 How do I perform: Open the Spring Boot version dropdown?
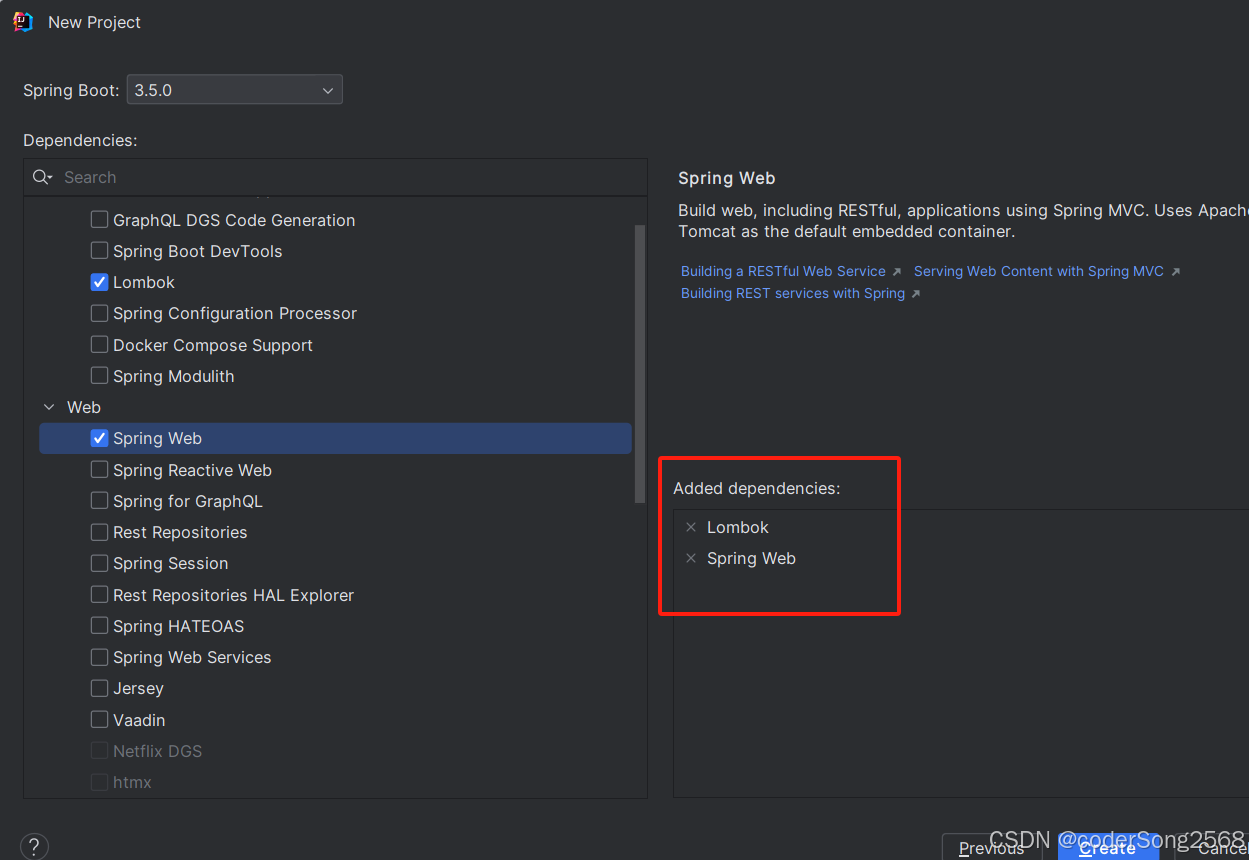tap(235, 90)
